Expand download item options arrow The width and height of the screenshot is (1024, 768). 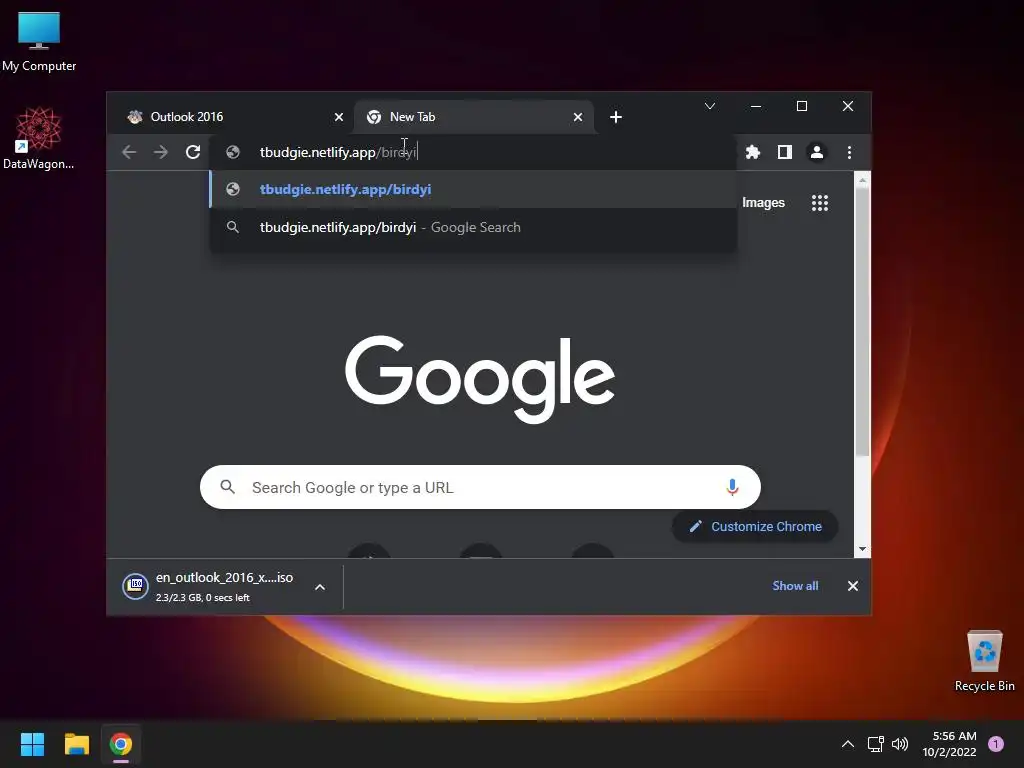320,587
